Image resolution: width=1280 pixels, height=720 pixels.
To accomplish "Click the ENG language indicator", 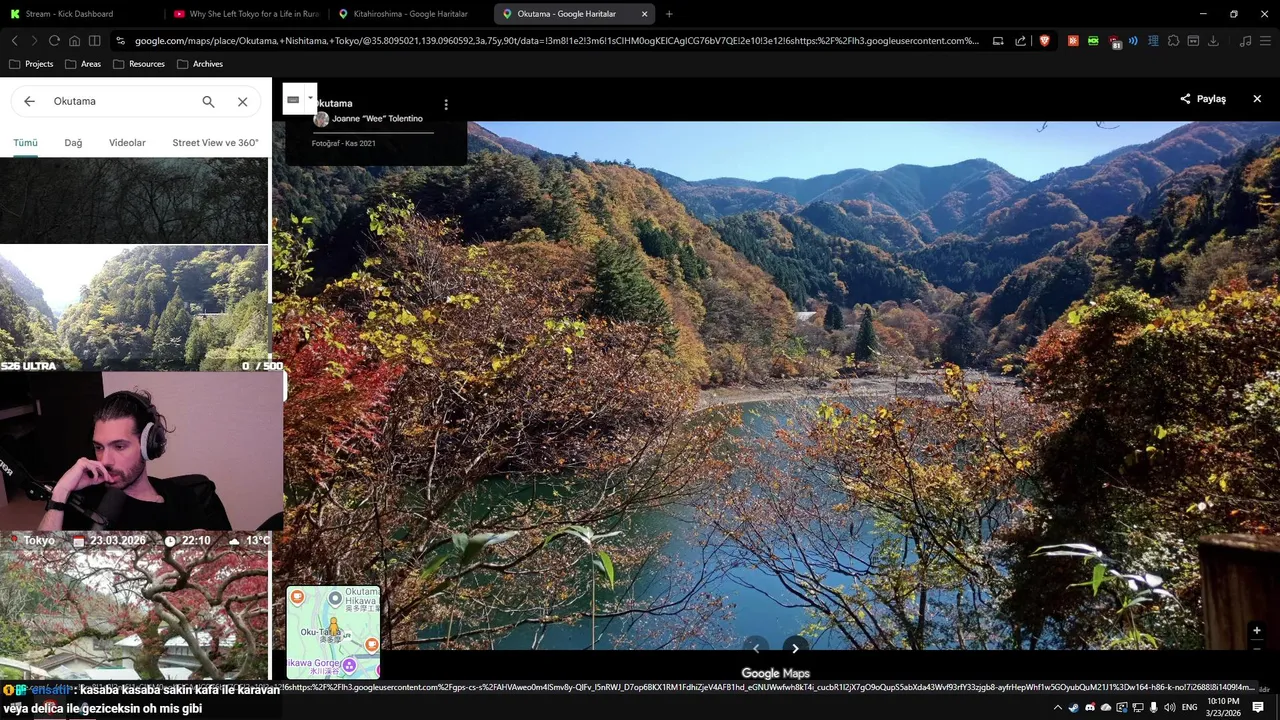I will [1189, 707].
